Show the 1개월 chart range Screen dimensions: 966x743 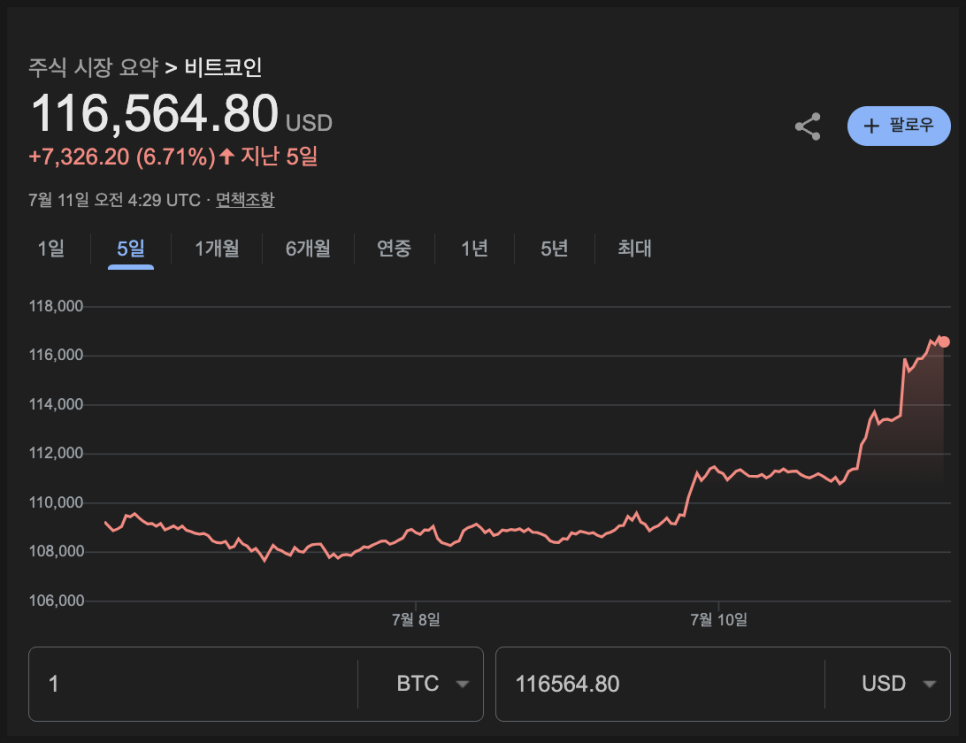coord(217,248)
